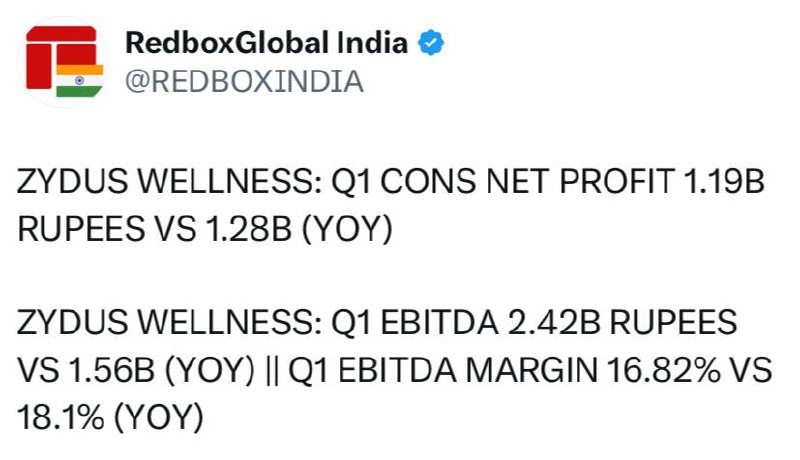Open the @REDBOXINDIA handle link

coord(244,82)
